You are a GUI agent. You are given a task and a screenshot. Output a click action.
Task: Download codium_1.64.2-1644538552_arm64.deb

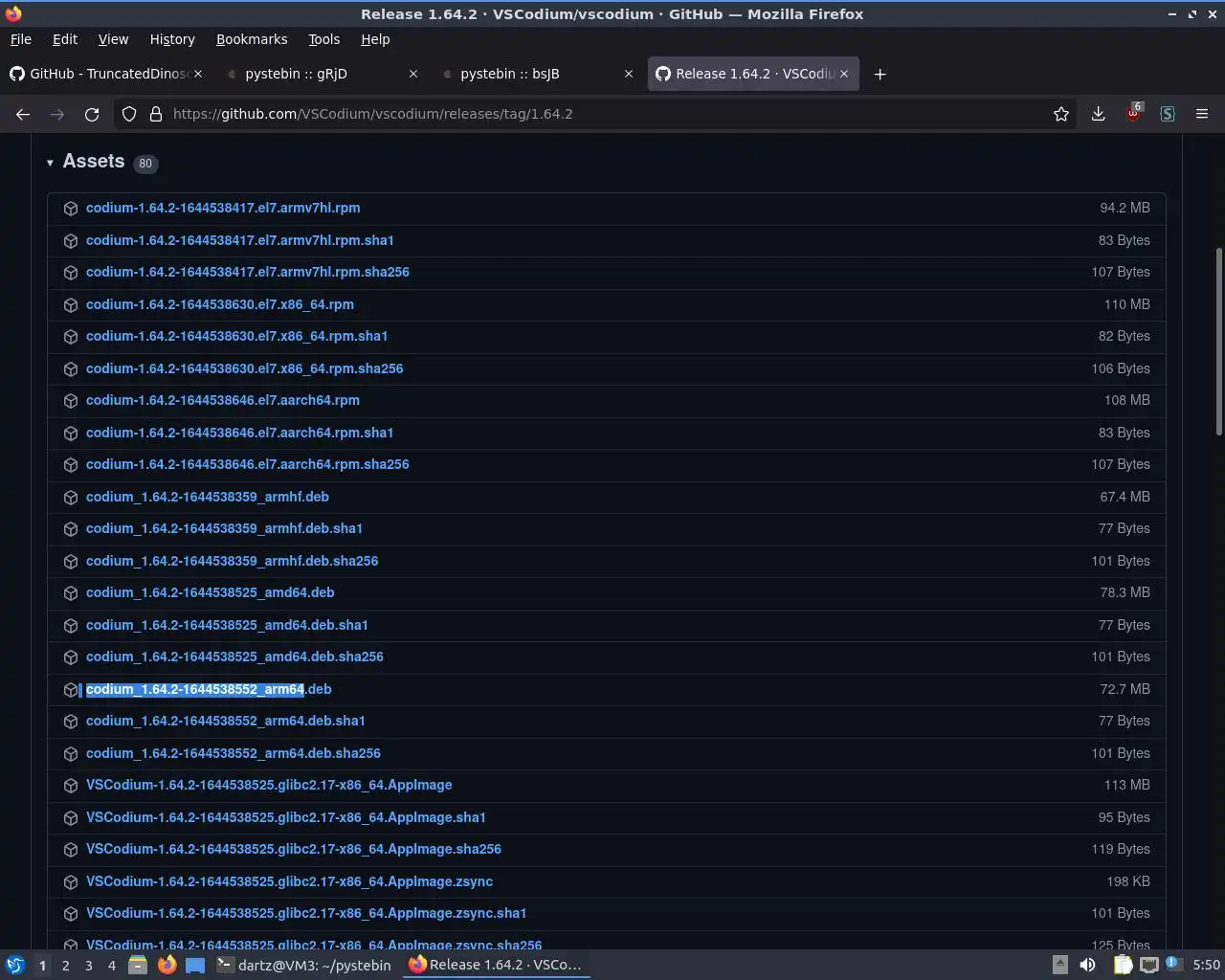tap(209, 689)
